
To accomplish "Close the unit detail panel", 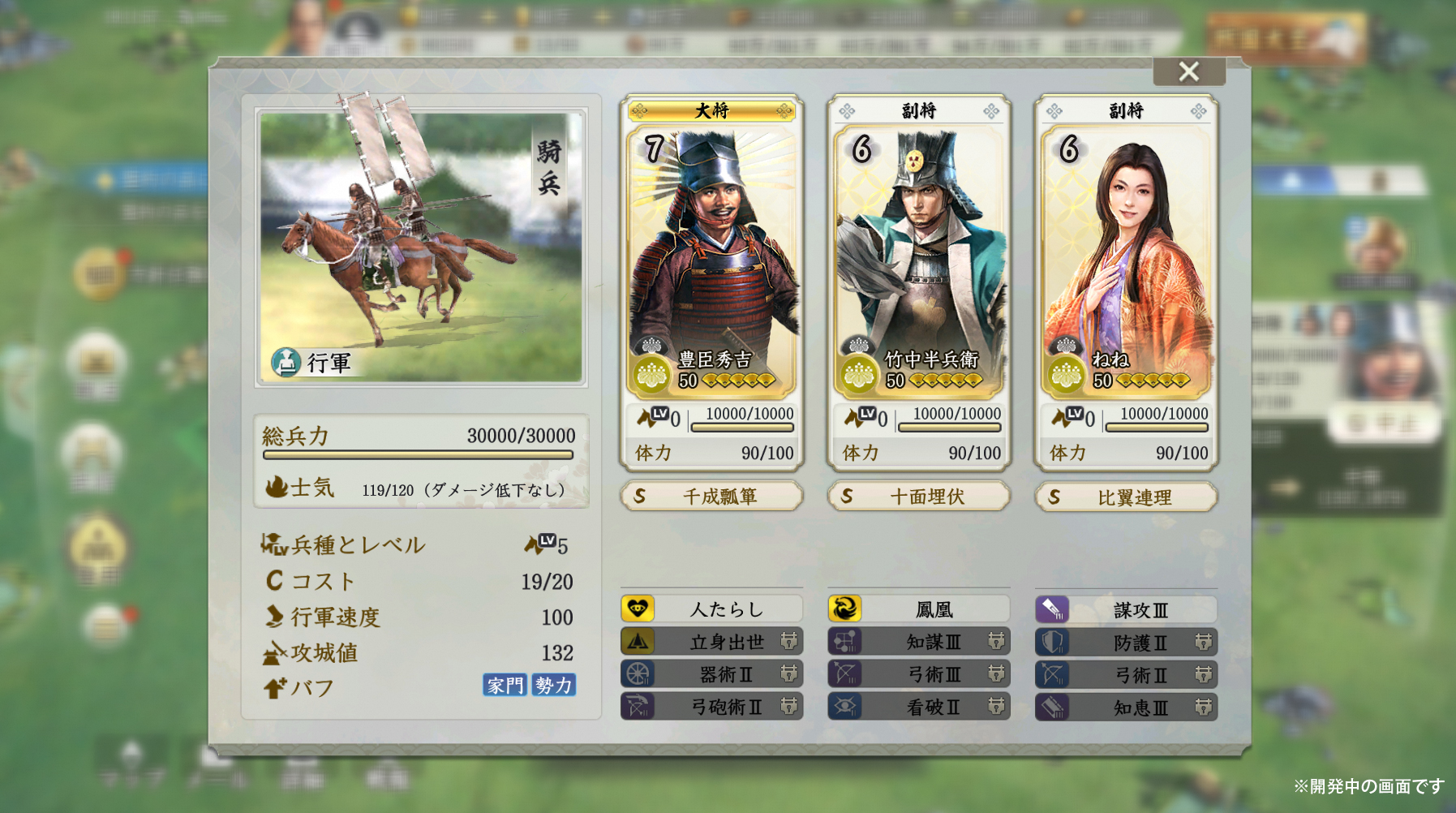I will pyautogui.click(x=1188, y=71).
